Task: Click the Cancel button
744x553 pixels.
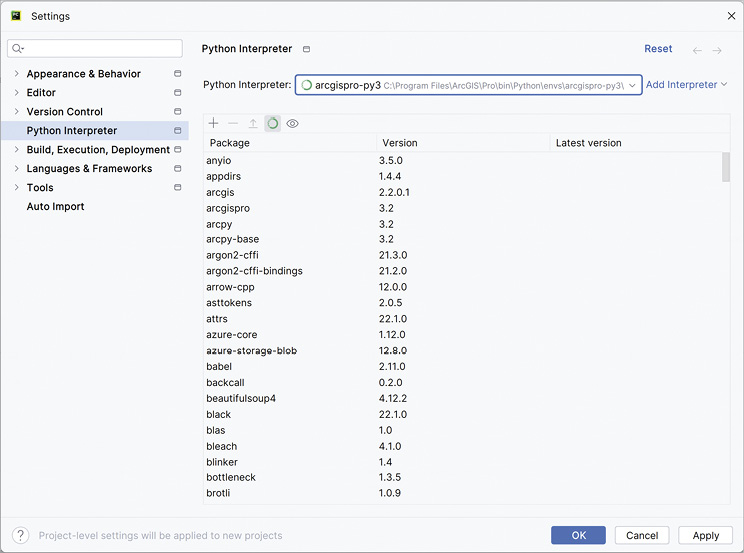Action: tap(642, 535)
